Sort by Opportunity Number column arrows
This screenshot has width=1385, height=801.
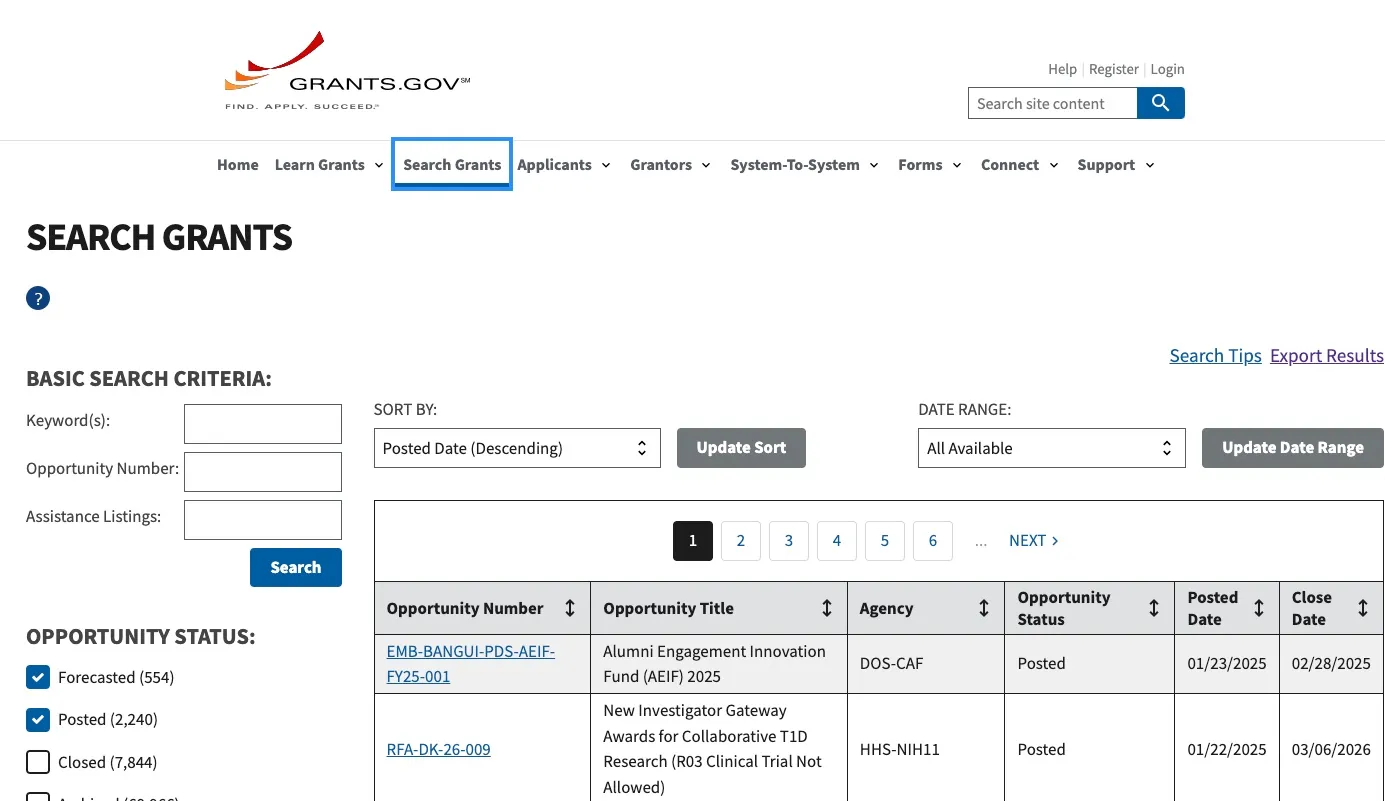point(570,608)
